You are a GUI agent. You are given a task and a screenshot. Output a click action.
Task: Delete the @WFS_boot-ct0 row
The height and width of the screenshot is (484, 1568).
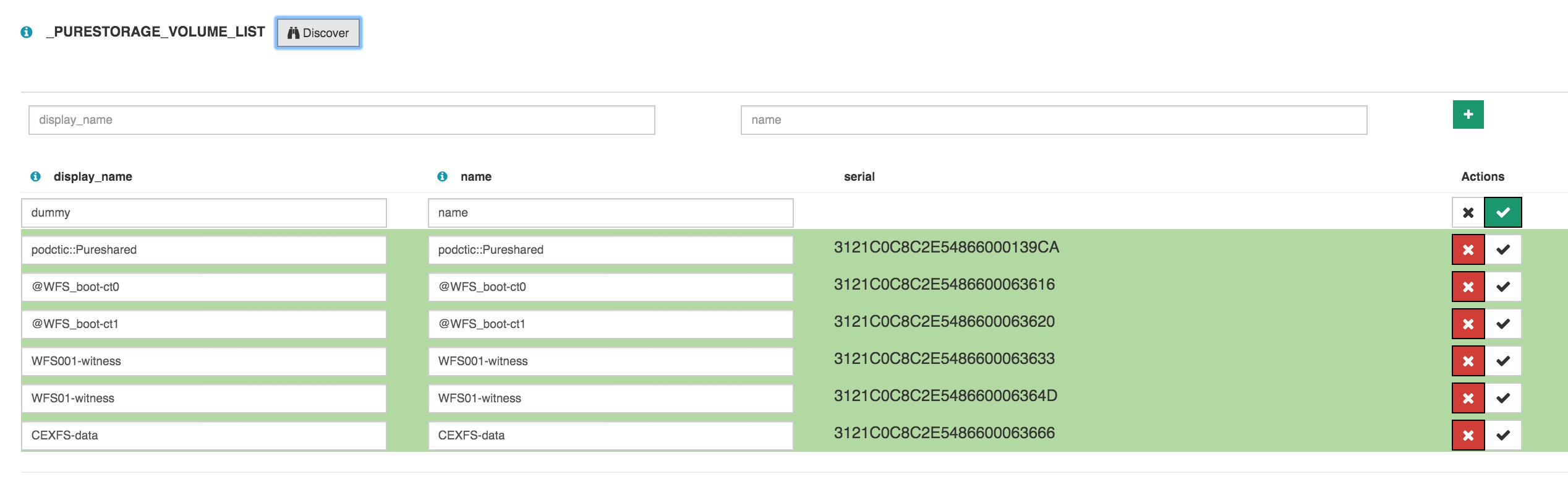1468,287
